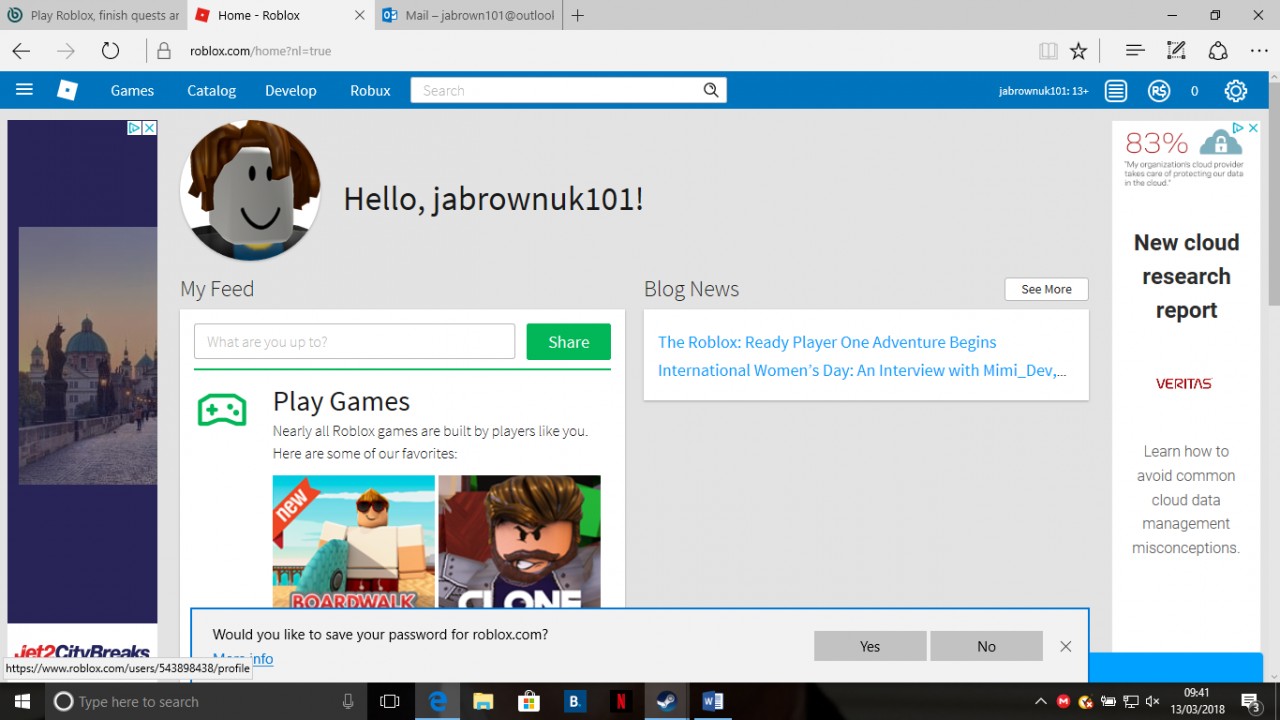Open the Edge reading view icon
1280x720 pixels.
coord(1048,51)
